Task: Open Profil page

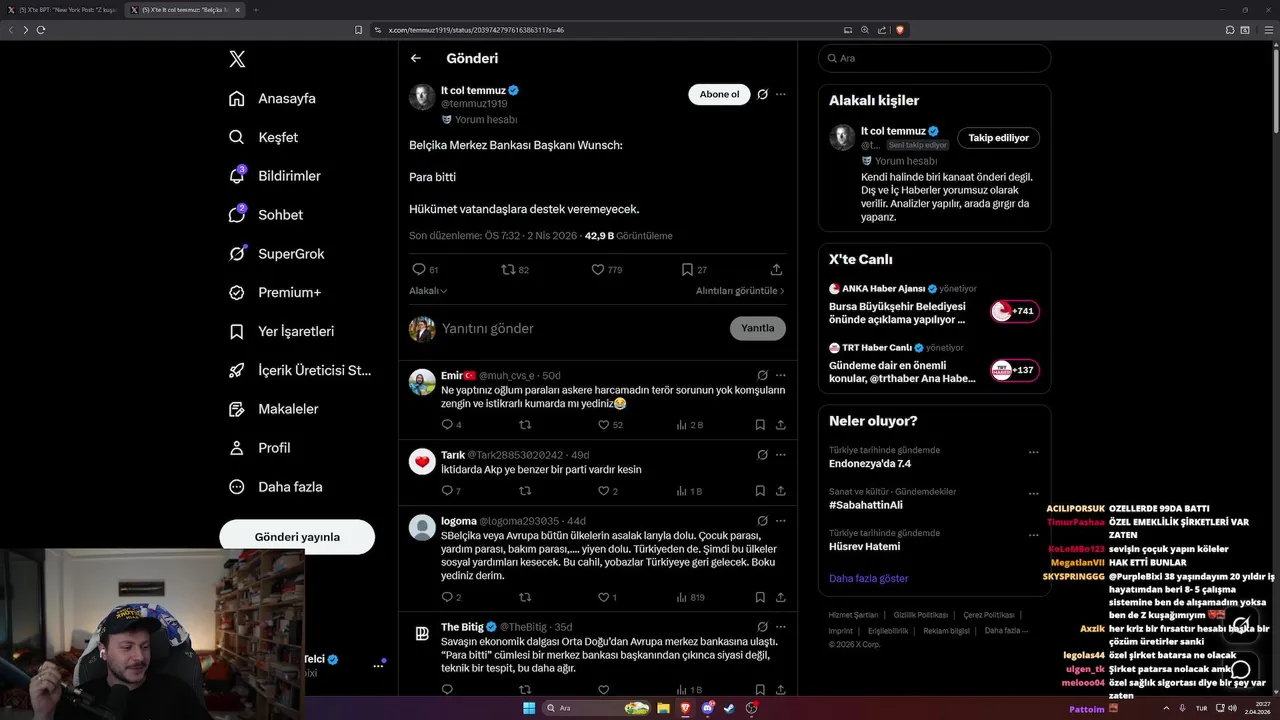Action: tap(259, 448)
